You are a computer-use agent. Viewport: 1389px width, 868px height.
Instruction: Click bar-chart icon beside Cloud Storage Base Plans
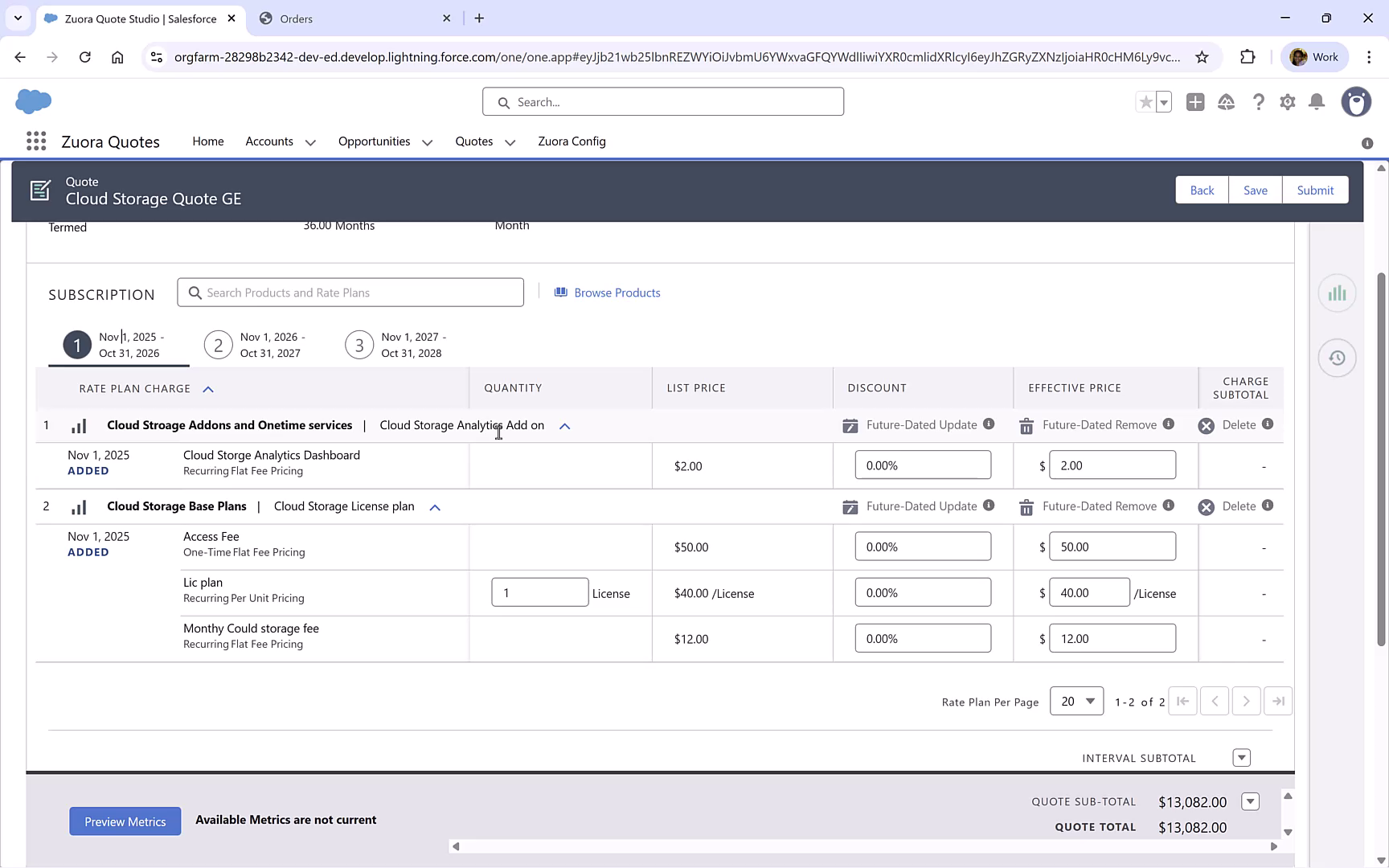(78, 506)
